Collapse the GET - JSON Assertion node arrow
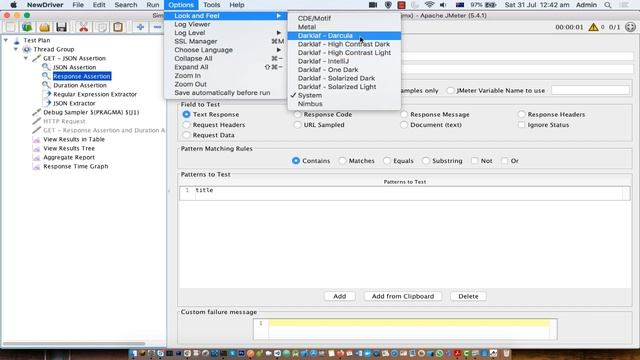 point(26,58)
